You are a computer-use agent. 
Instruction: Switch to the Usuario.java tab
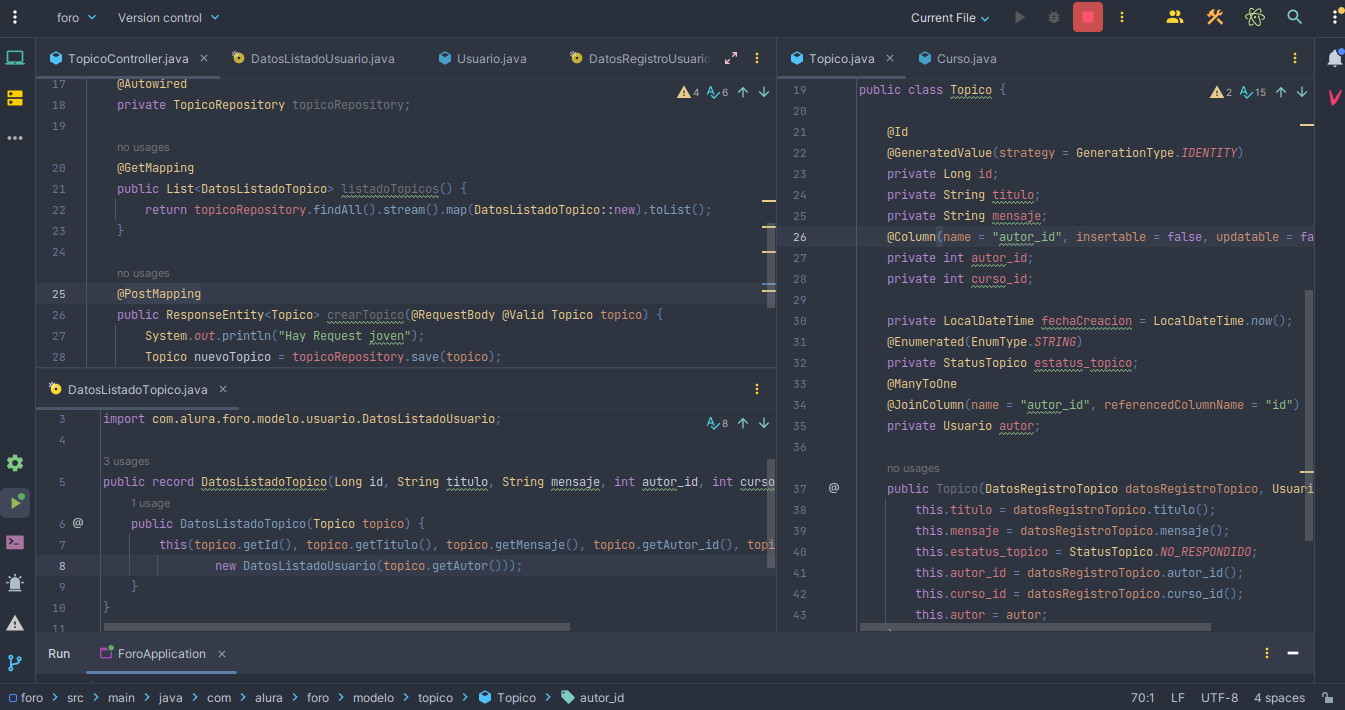(x=491, y=59)
